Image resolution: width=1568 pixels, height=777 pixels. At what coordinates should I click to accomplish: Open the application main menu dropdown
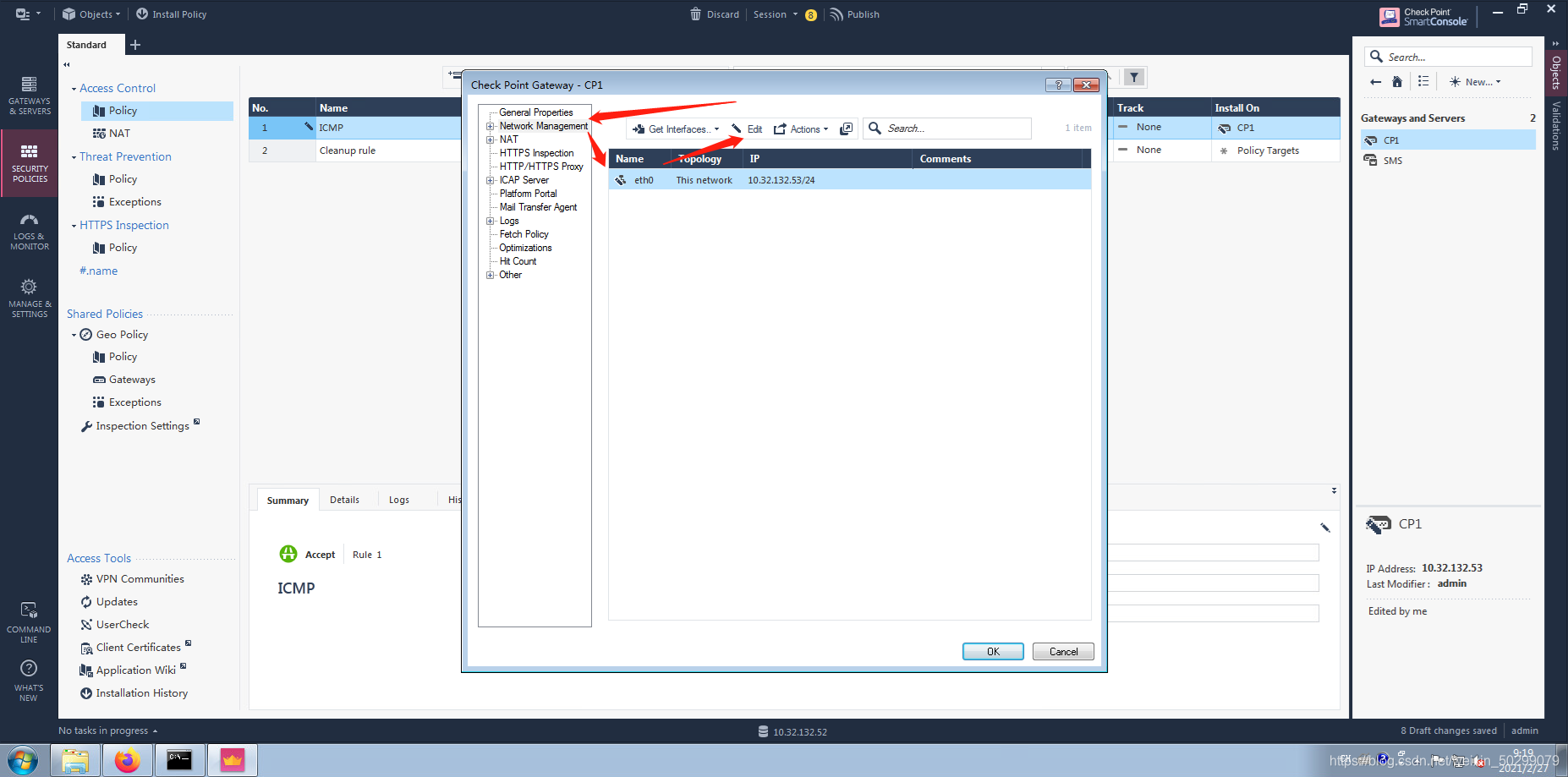click(28, 14)
